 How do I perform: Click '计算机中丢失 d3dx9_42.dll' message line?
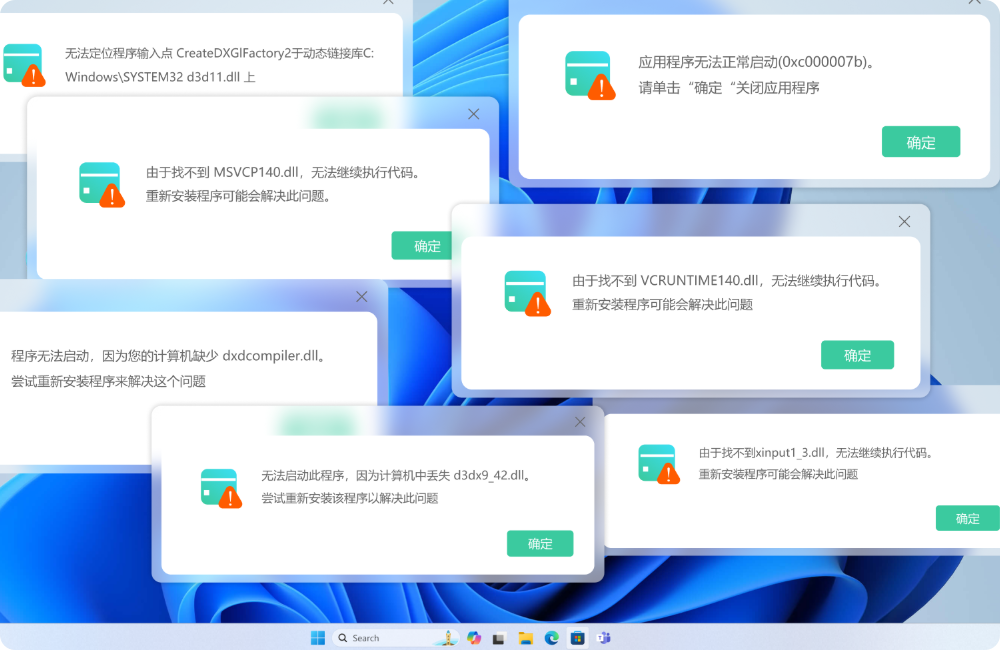(x=397, y=475)
